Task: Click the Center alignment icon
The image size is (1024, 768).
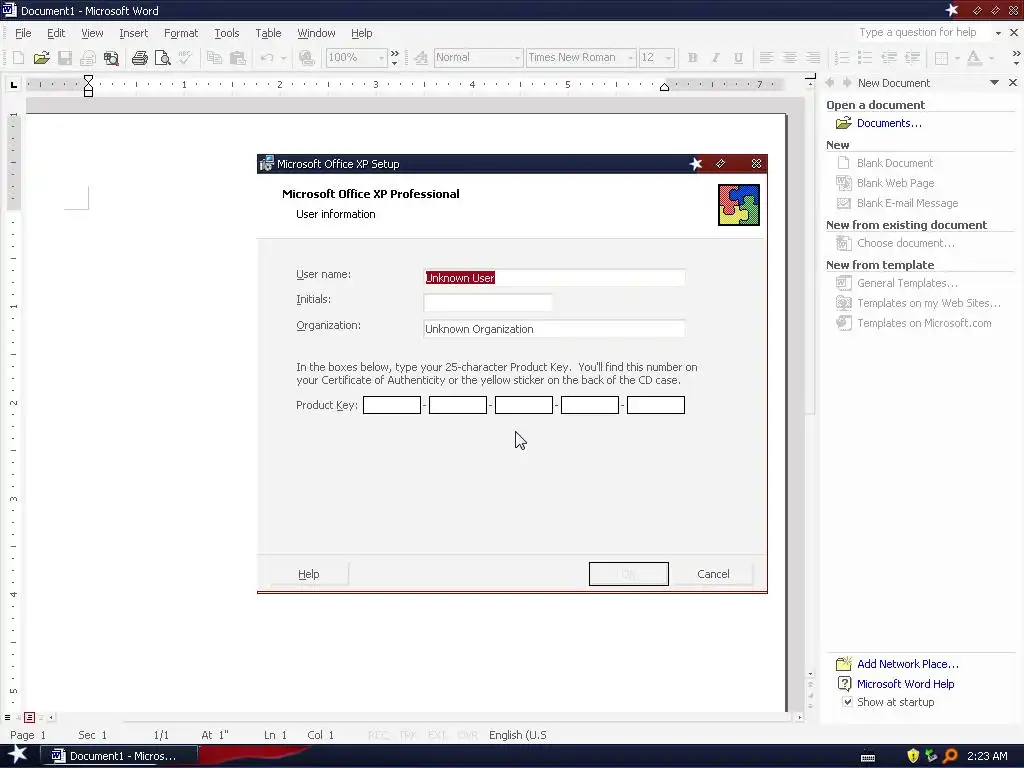Action: [789, 58]
